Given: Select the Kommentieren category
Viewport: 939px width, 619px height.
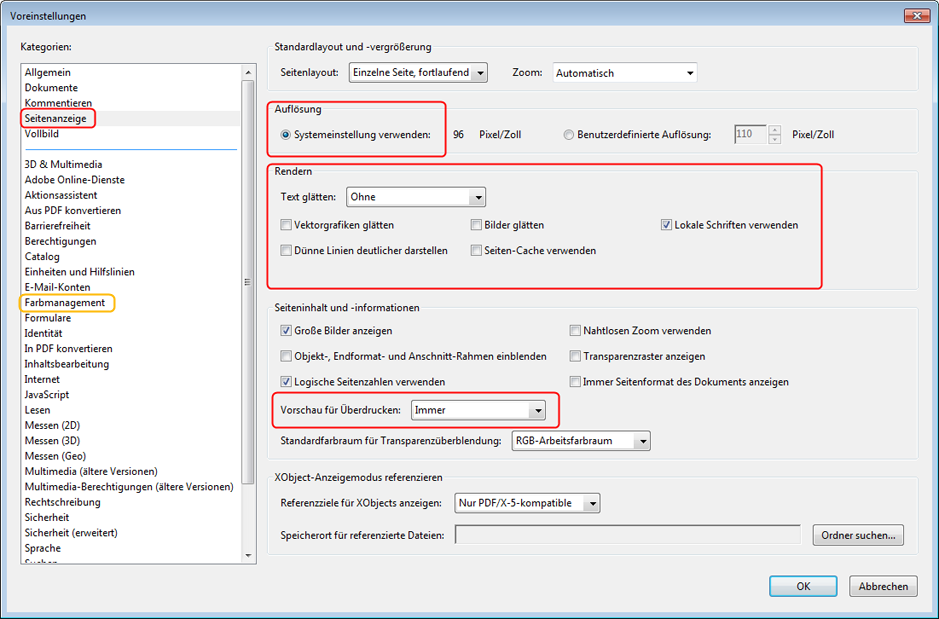Looking at the screenshot, I should (x=58, y=103).
